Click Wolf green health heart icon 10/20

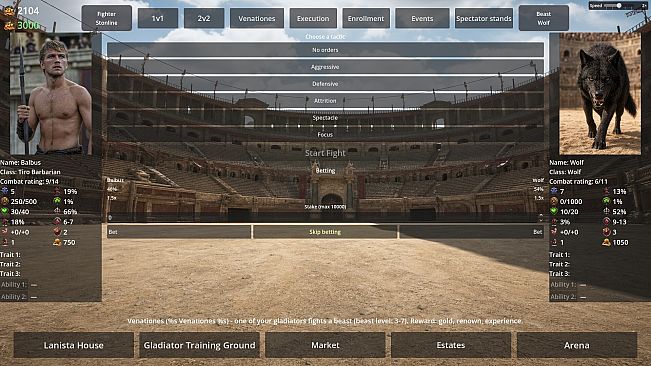[554, 212]
